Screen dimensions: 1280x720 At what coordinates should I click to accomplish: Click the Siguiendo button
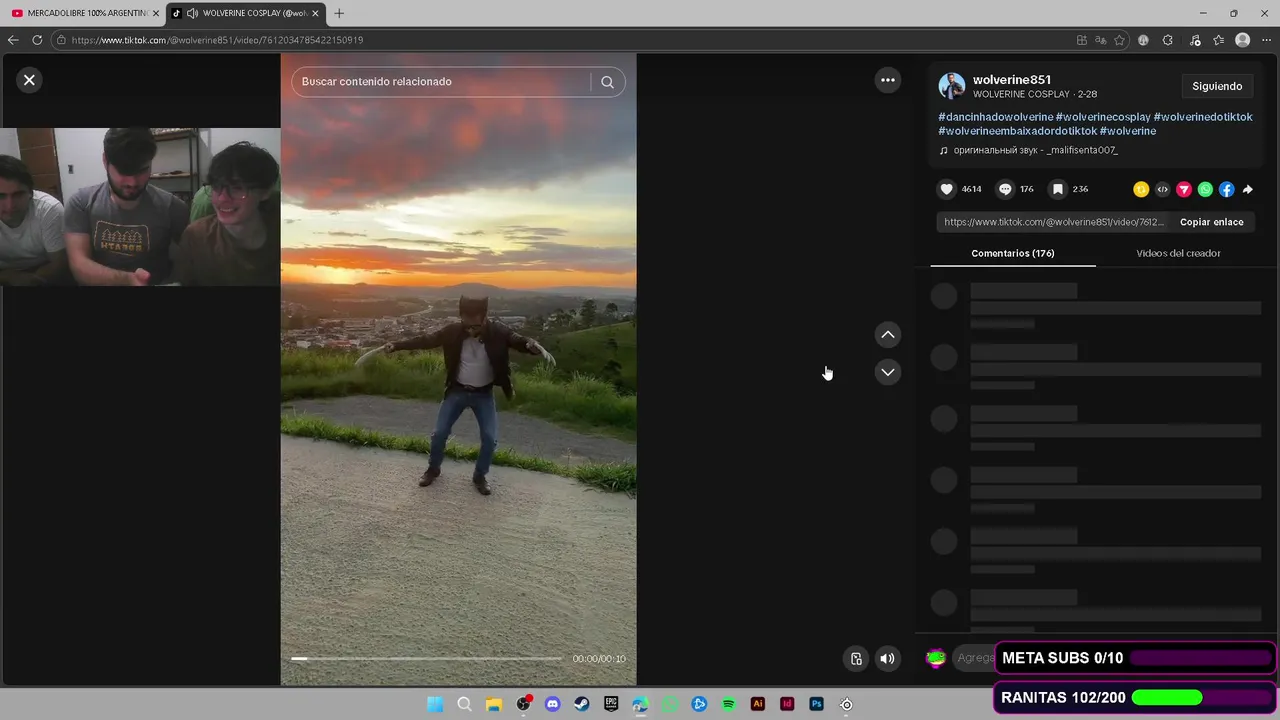1217,86
